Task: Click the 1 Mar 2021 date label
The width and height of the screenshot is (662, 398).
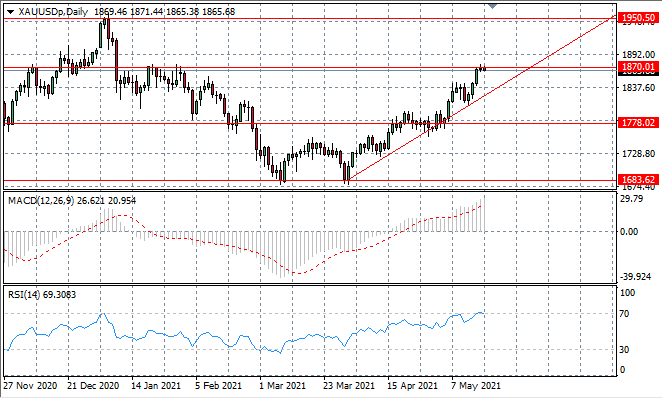Action: (x=282, y=386)
